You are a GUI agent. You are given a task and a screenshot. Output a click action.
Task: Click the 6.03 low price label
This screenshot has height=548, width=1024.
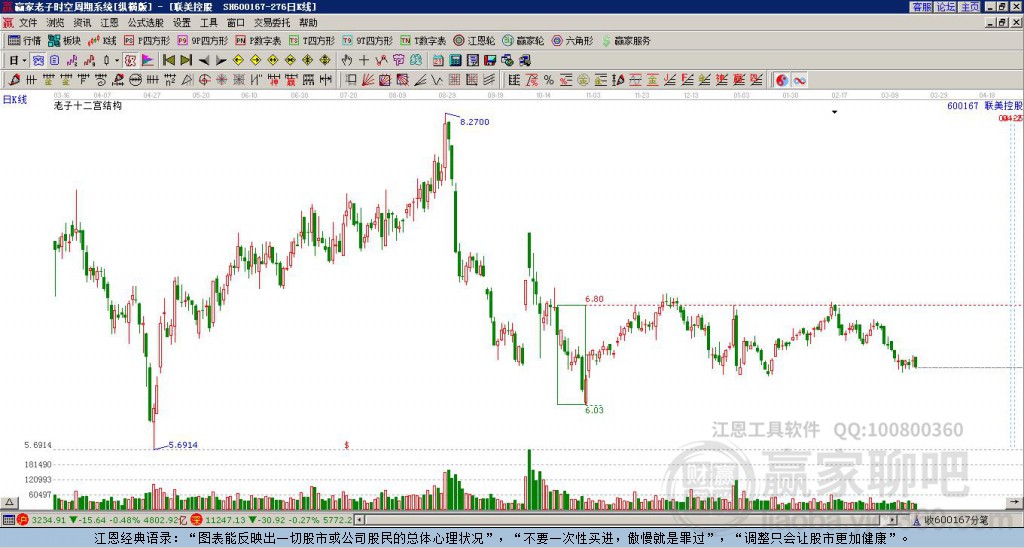[x=594, y=410]
